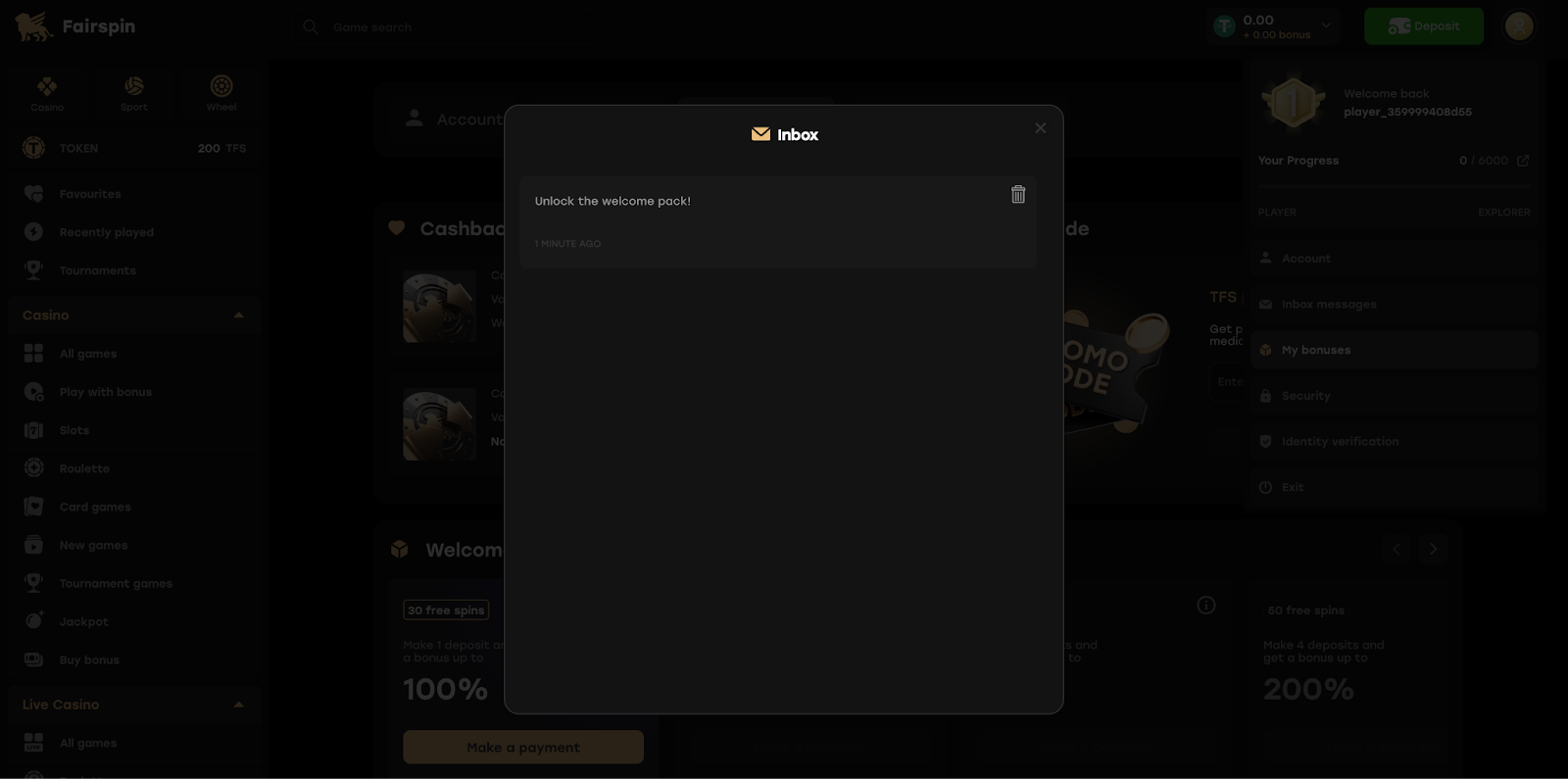Collapse the Live Casino sidebar section
This screenshot has height=779, width=1568.
point(238,705)
